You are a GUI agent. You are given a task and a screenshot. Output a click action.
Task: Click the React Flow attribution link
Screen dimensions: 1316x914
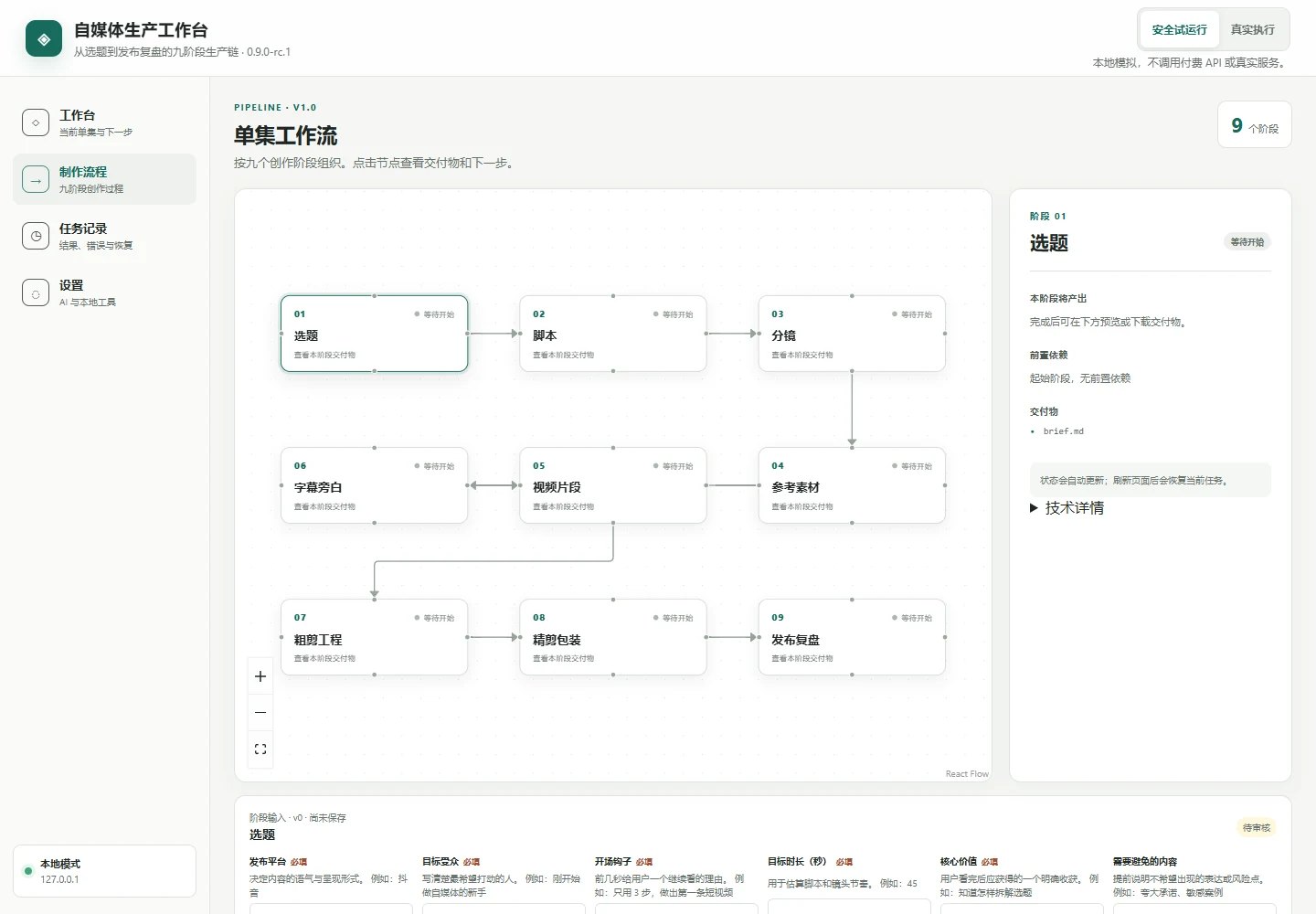967,774
